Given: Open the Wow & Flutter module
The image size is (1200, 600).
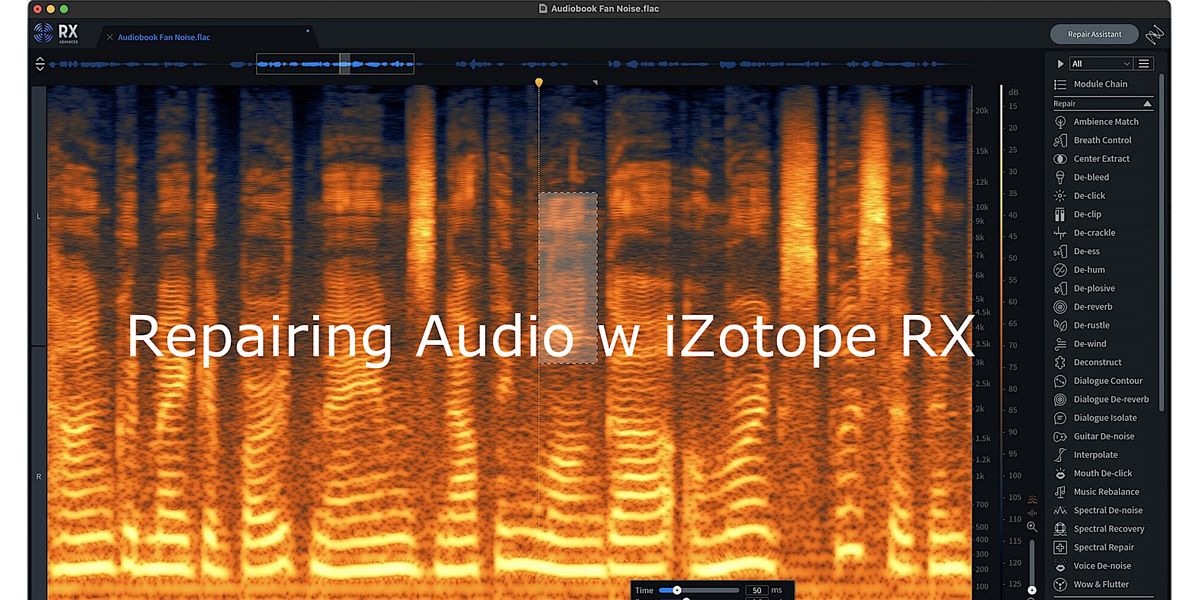Looking at the screenshot, I should [x=1092, y=584].
